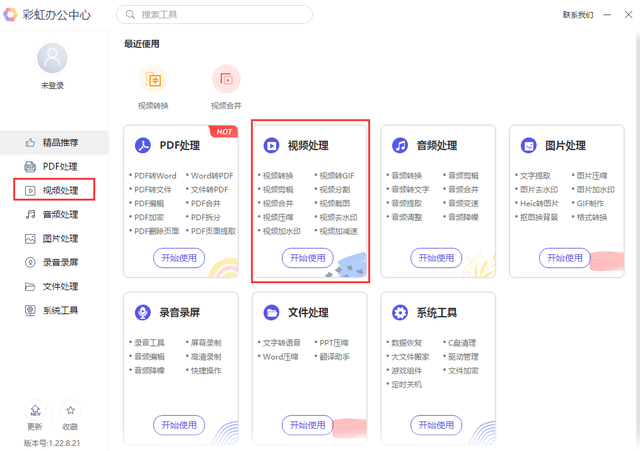Open Heic转图片 tool link

[x=539, y=204]
